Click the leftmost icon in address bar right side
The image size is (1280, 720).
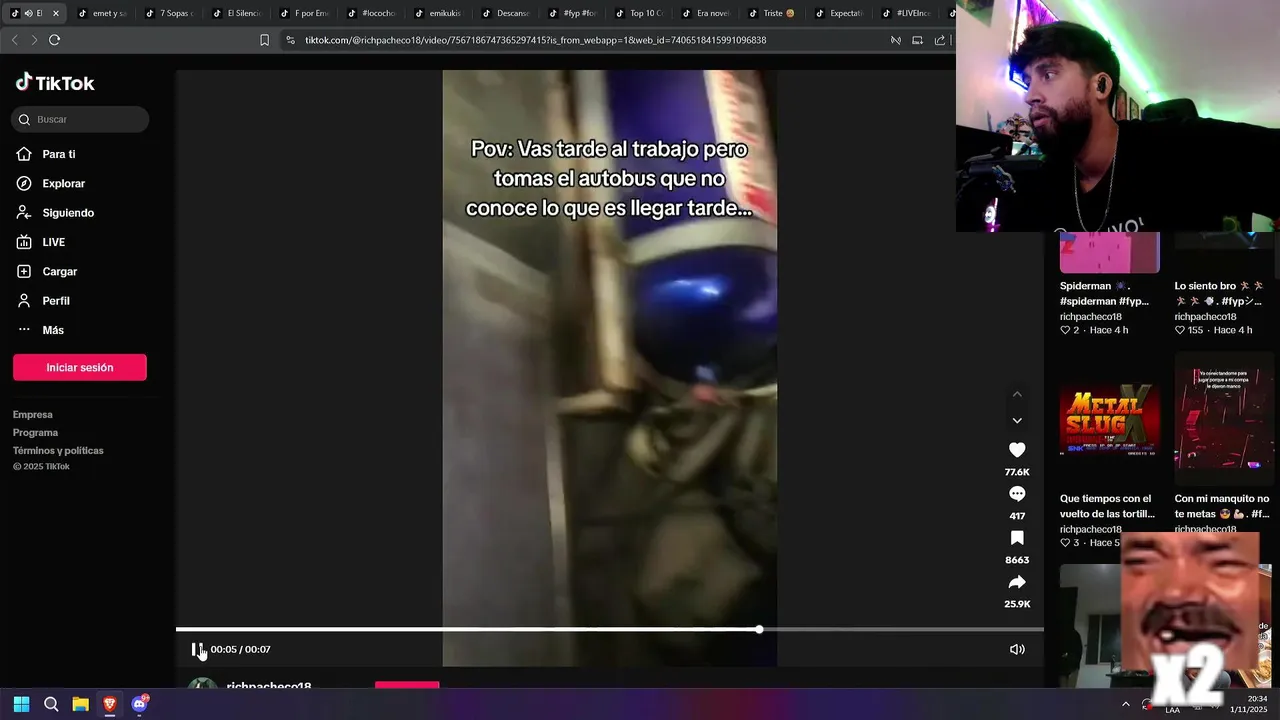[896, 40]
